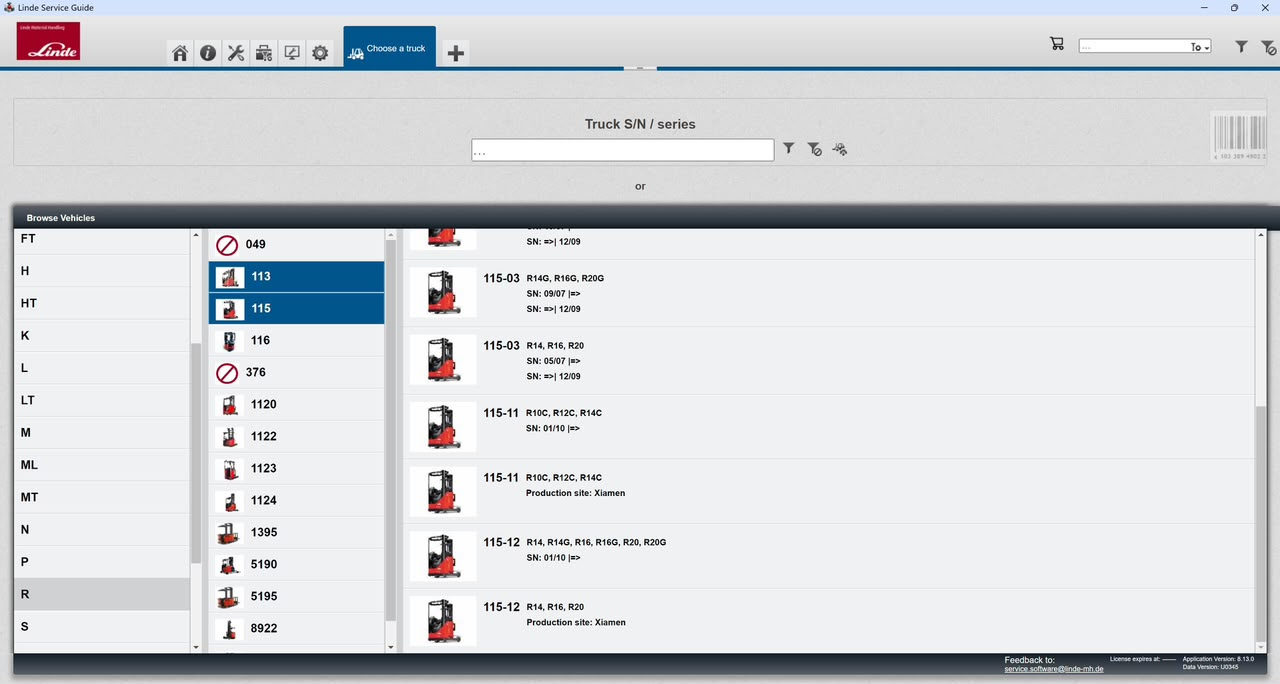Select series 1122 truck icon row
Viewport: 1280px width, 684px height.
pos(296,436)
